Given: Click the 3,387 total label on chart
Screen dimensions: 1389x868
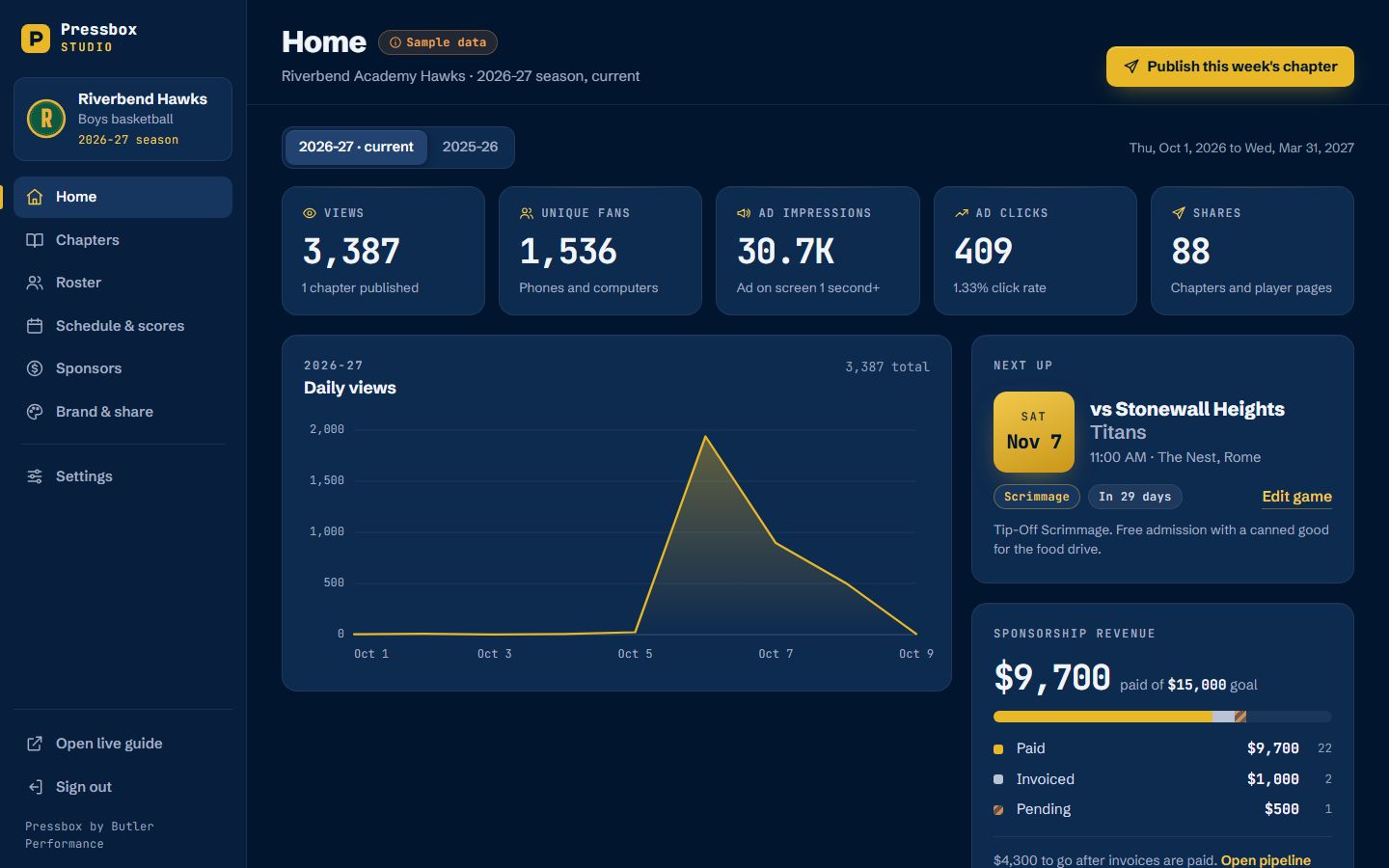Looking at the screenshot, I should coord(887,366).
